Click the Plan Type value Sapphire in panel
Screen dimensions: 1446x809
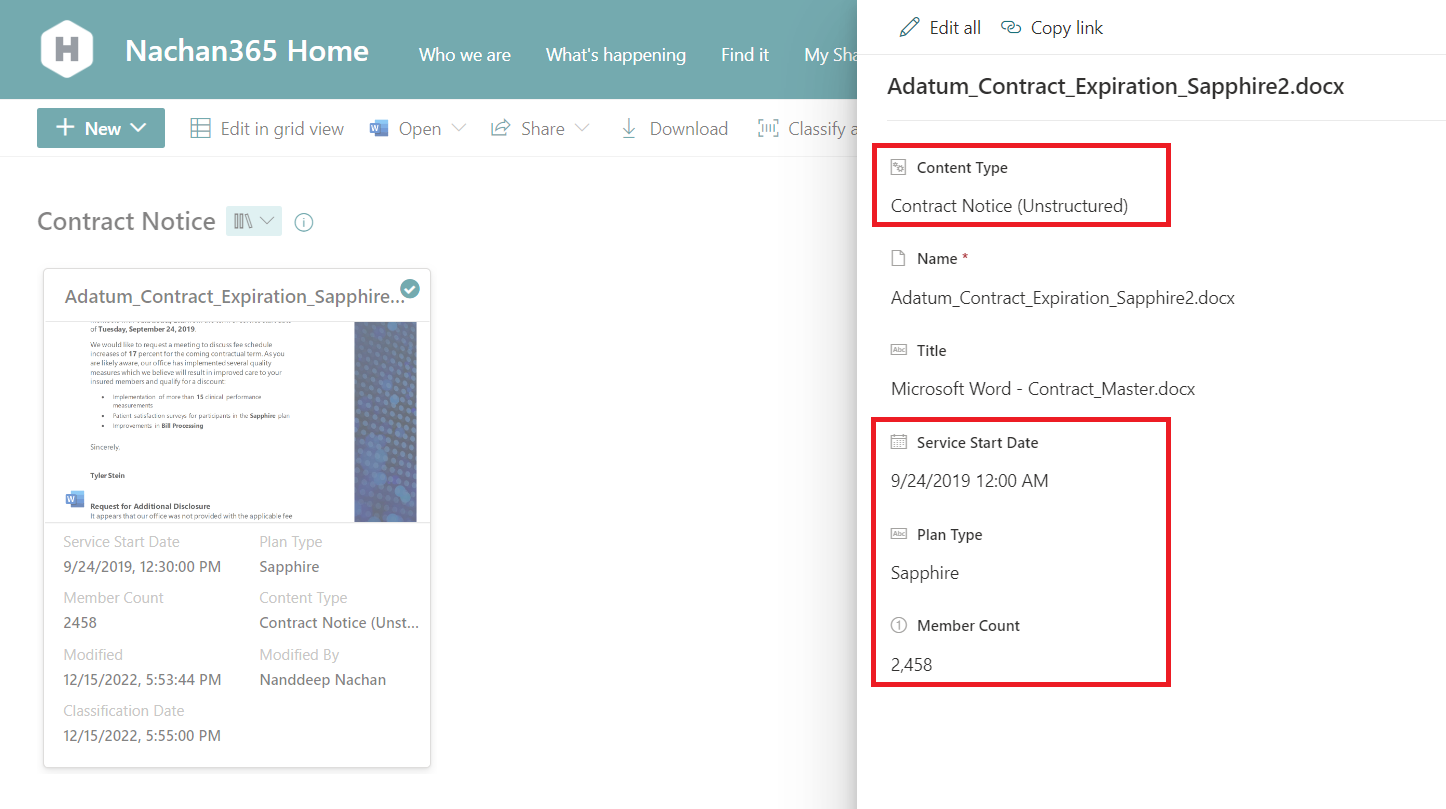pyautogui.click(x=925, y=573)
